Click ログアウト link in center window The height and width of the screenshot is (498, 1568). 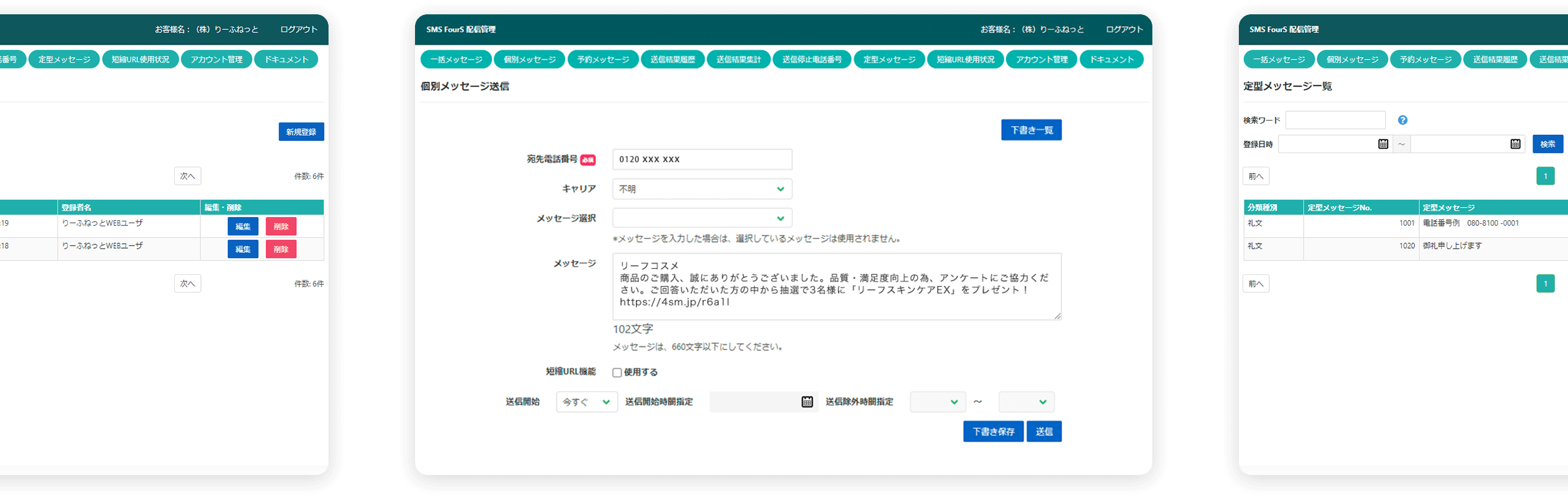coord(1124,29)
